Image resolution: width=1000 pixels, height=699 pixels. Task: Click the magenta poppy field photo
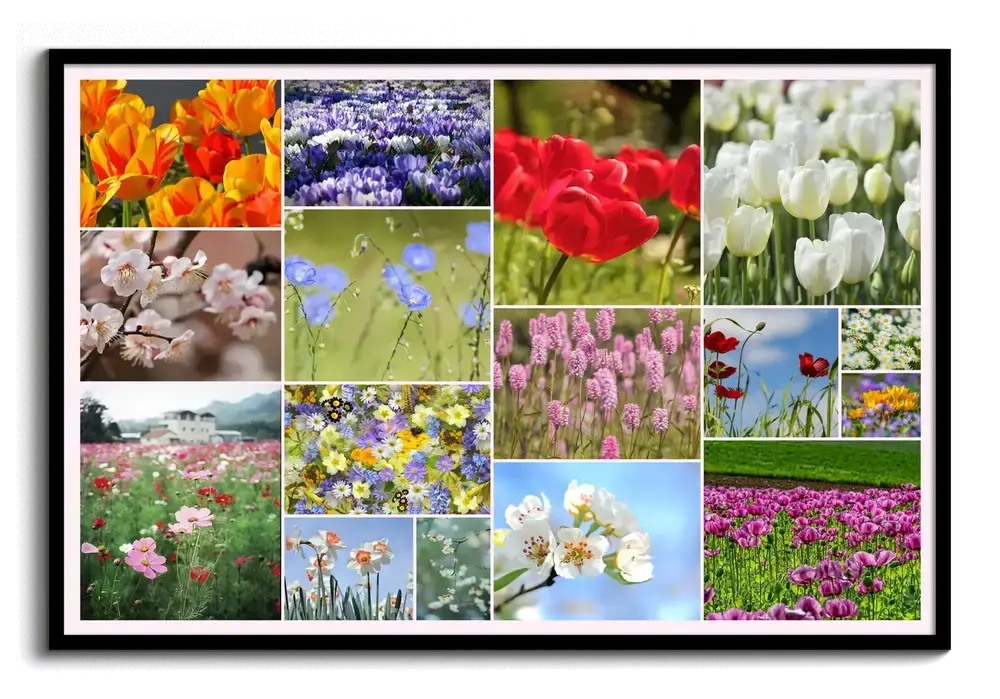click(x=812, y=530)
